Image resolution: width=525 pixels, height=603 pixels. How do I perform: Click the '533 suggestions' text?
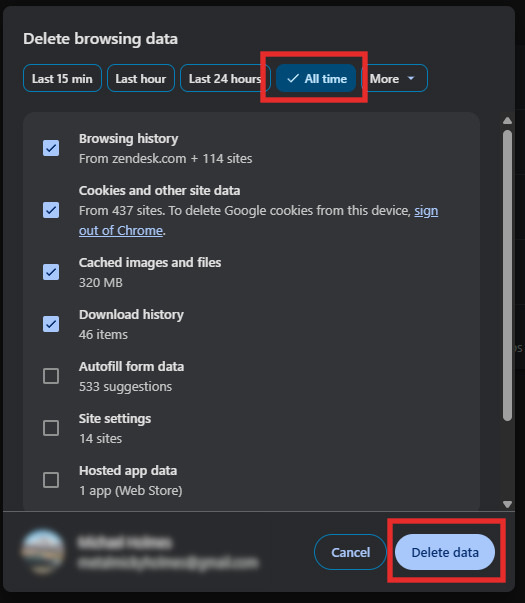125,386
